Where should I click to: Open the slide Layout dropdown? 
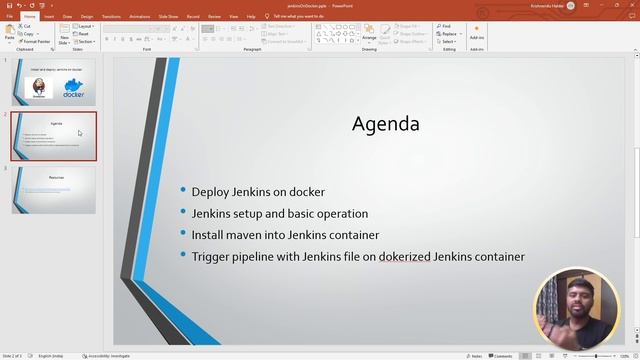[x=84, y=26]
